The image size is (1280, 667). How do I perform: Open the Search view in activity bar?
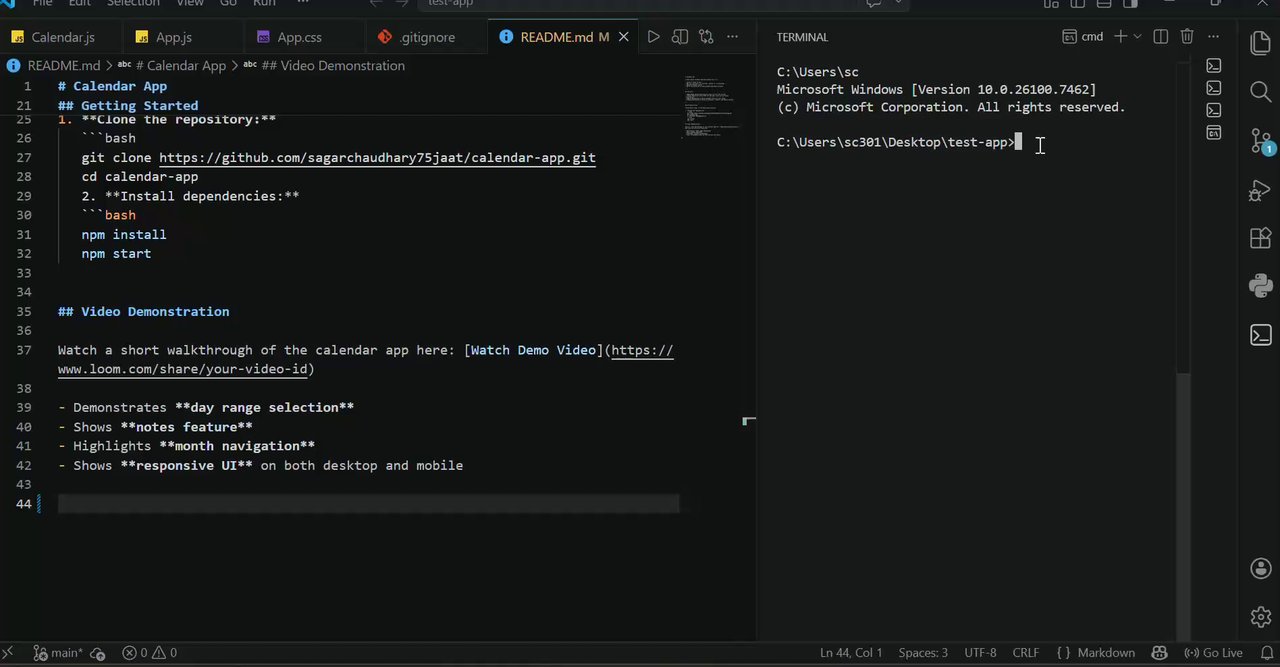tap(1260, 92)
